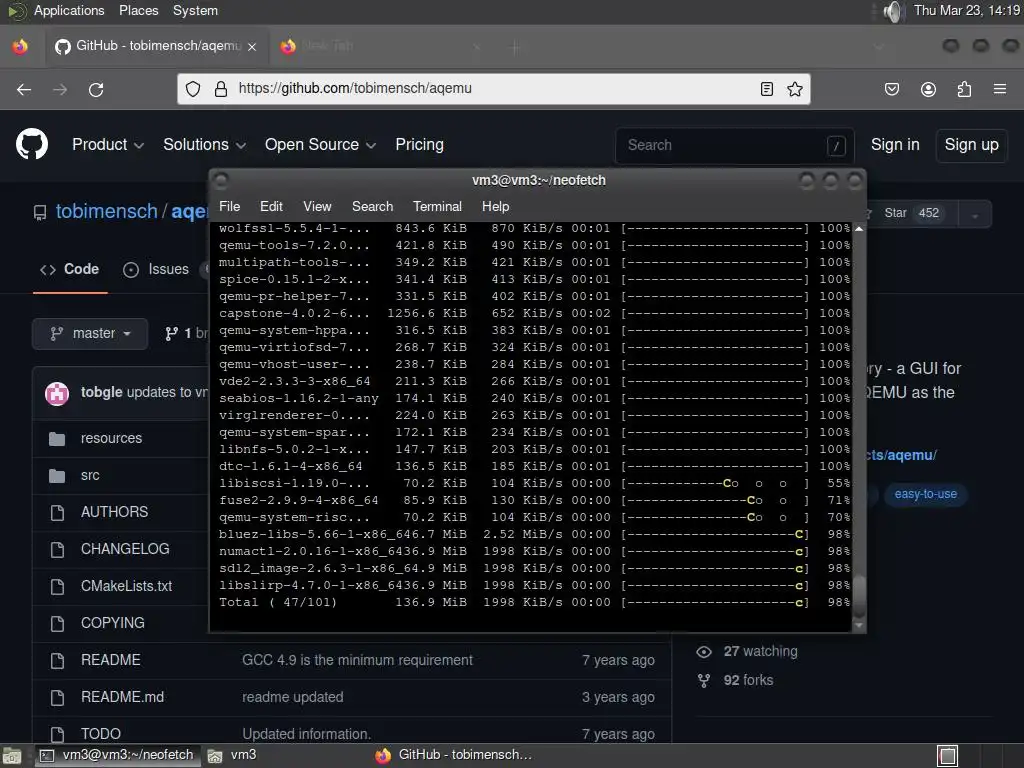Switch to the Issues tab

[x=156, y=269]
